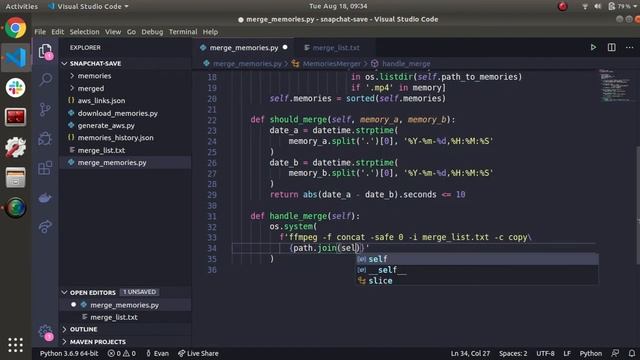Open the Go menu
The width and height of the screenshot is (640, 360).
pyautogui.click(x=131, y=32)
